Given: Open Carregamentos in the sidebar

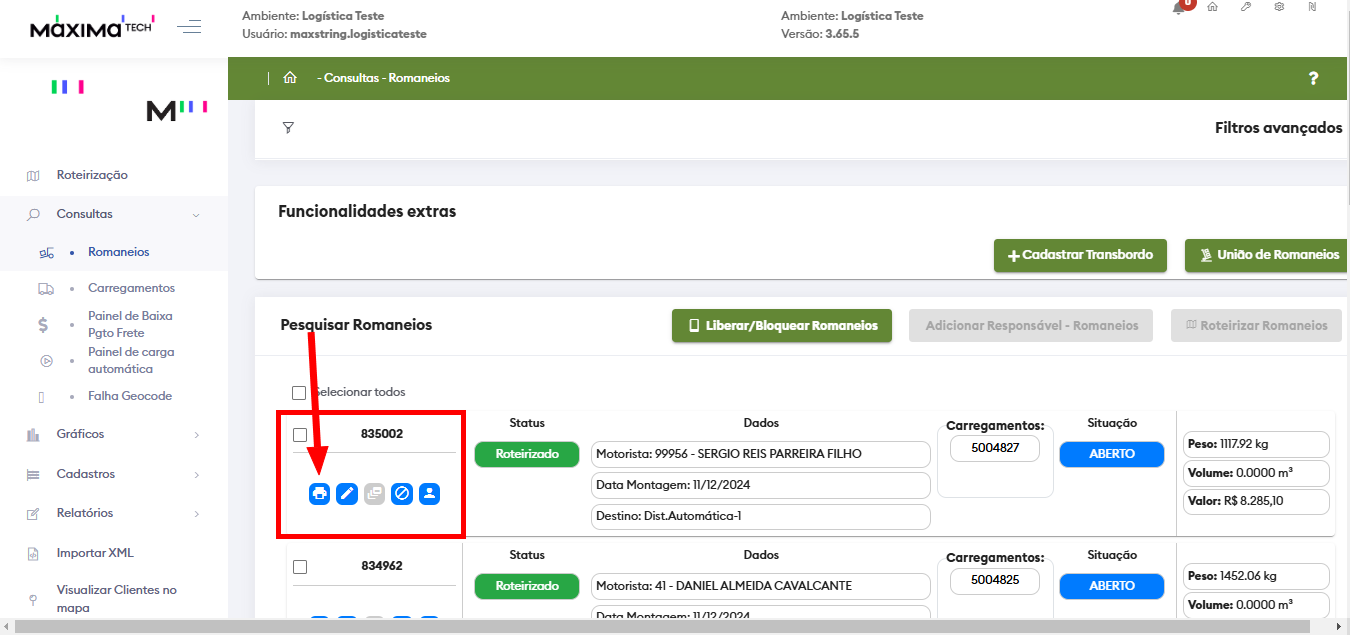Looking at the screenshot, I should [x=131, y=288].
